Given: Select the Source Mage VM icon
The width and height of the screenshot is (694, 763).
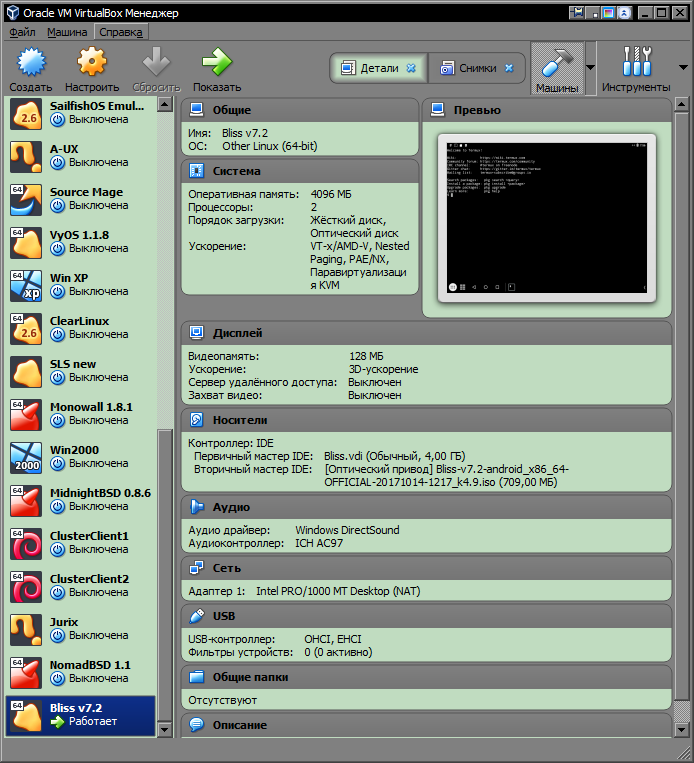Looking at the screenshot, I should coord(26,200).
